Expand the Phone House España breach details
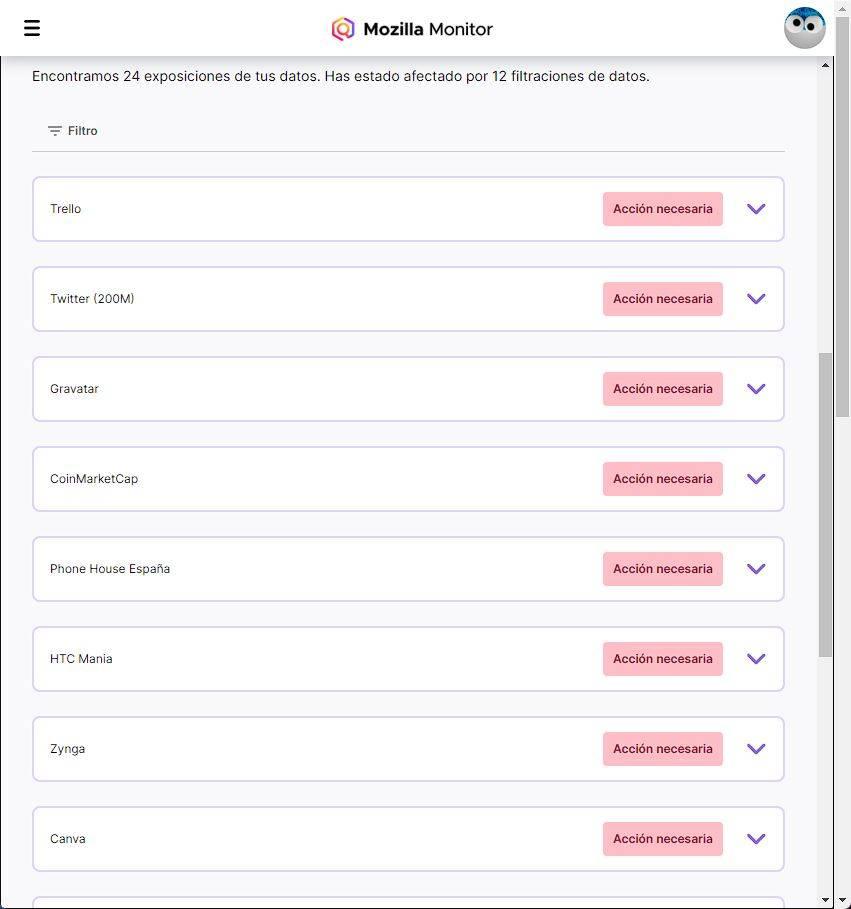The height and width of the screenshot is (909, 851). (x=756, y=569)
